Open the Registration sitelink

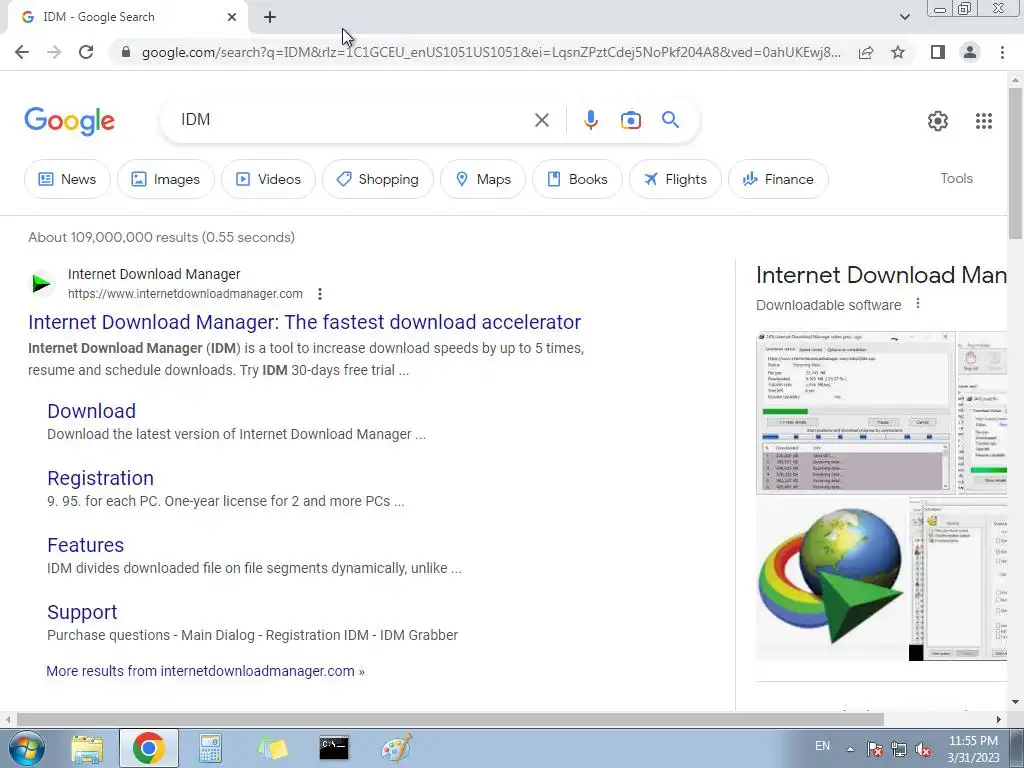click(x=101, y=478)
